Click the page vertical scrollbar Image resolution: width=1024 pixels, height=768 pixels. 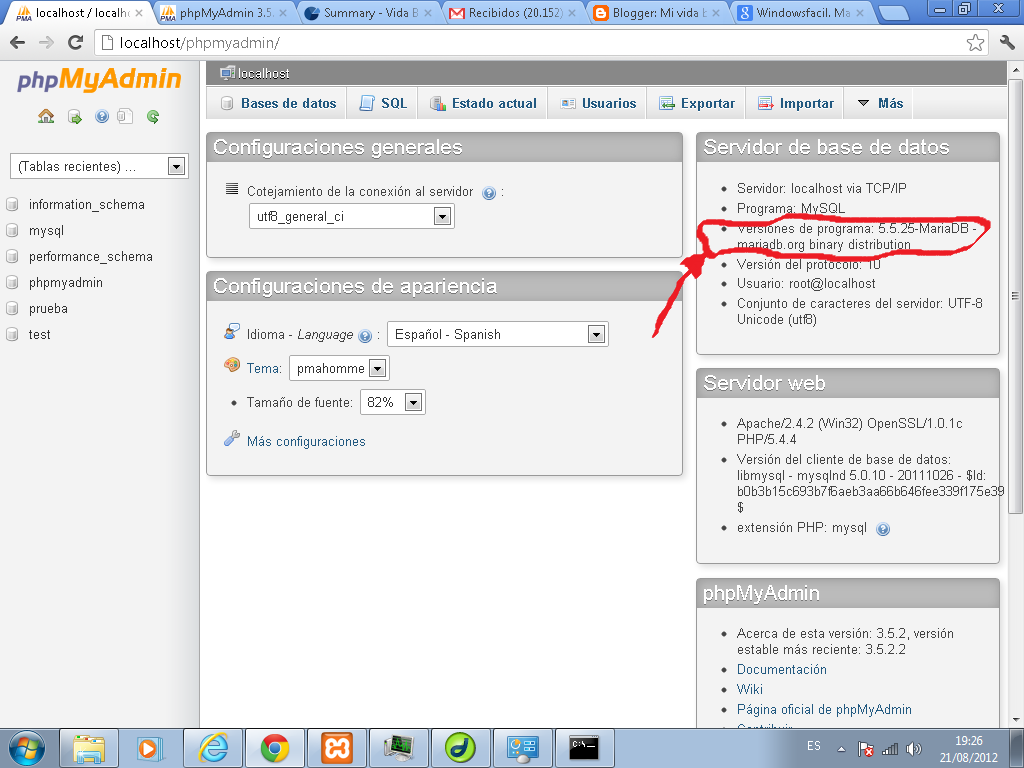[1015, 296]
